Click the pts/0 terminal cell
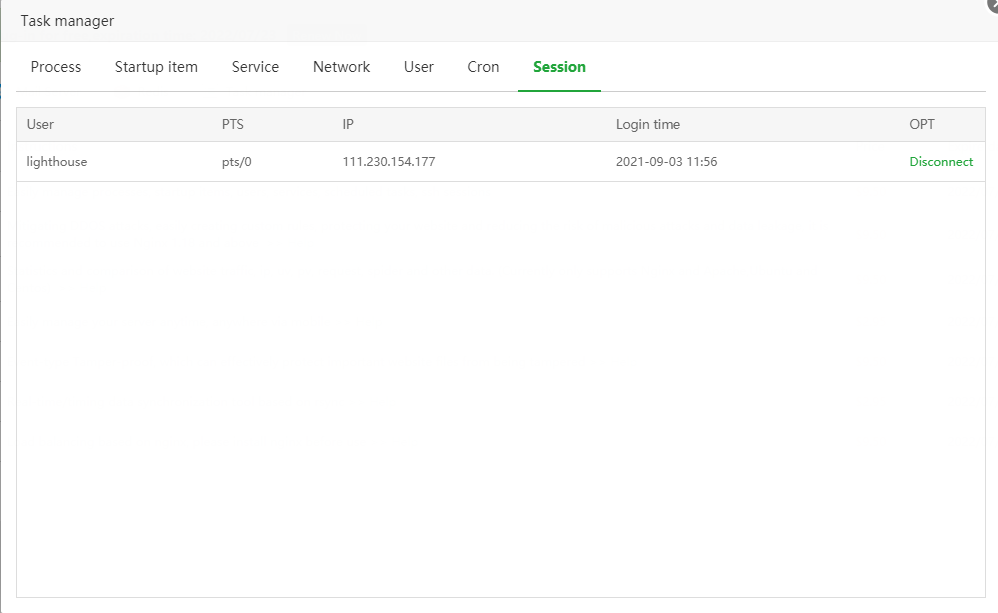Screen dimensions: 998x613 click(x=237, y=162)
